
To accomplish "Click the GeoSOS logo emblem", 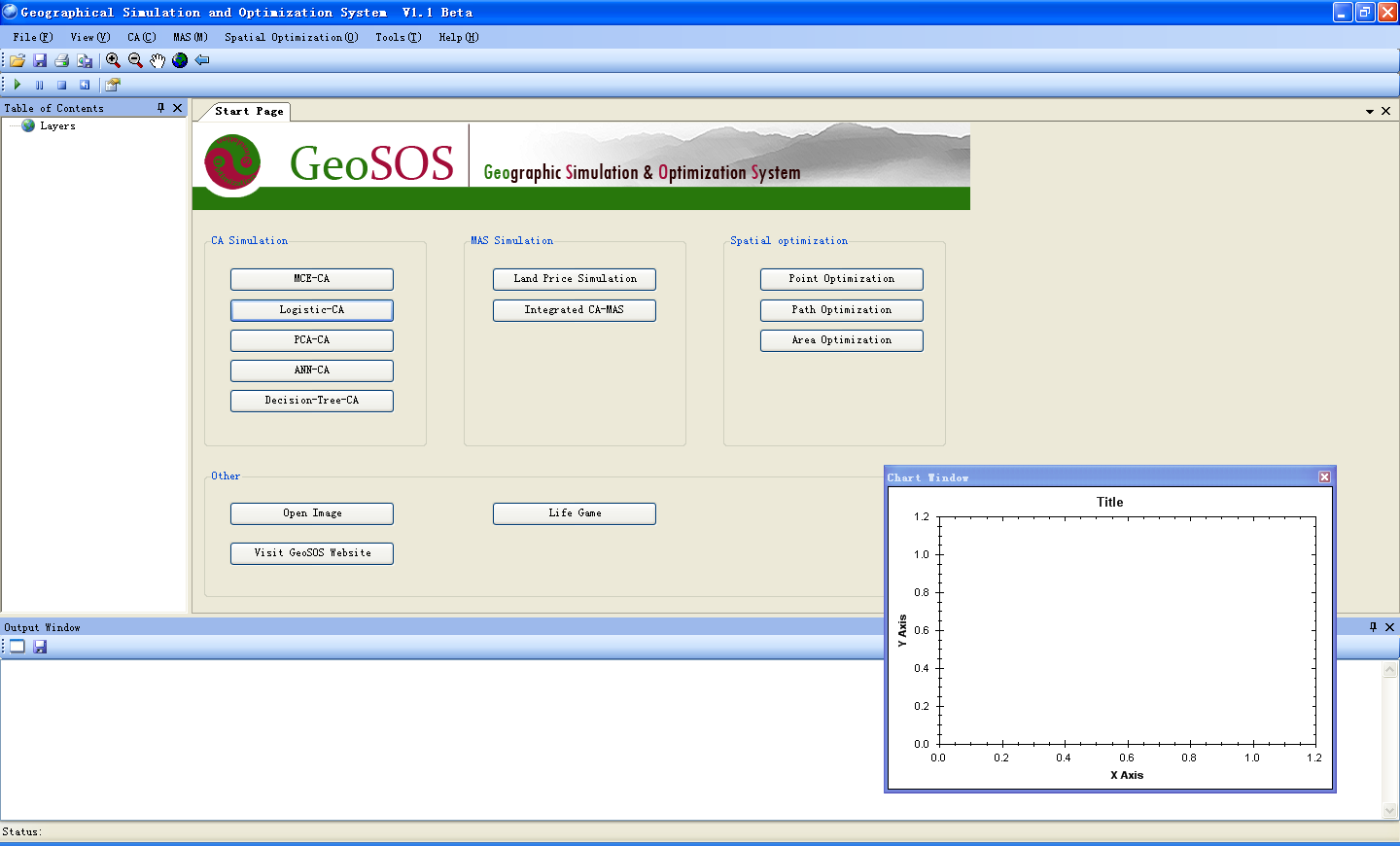I will [x=232, y=162].
